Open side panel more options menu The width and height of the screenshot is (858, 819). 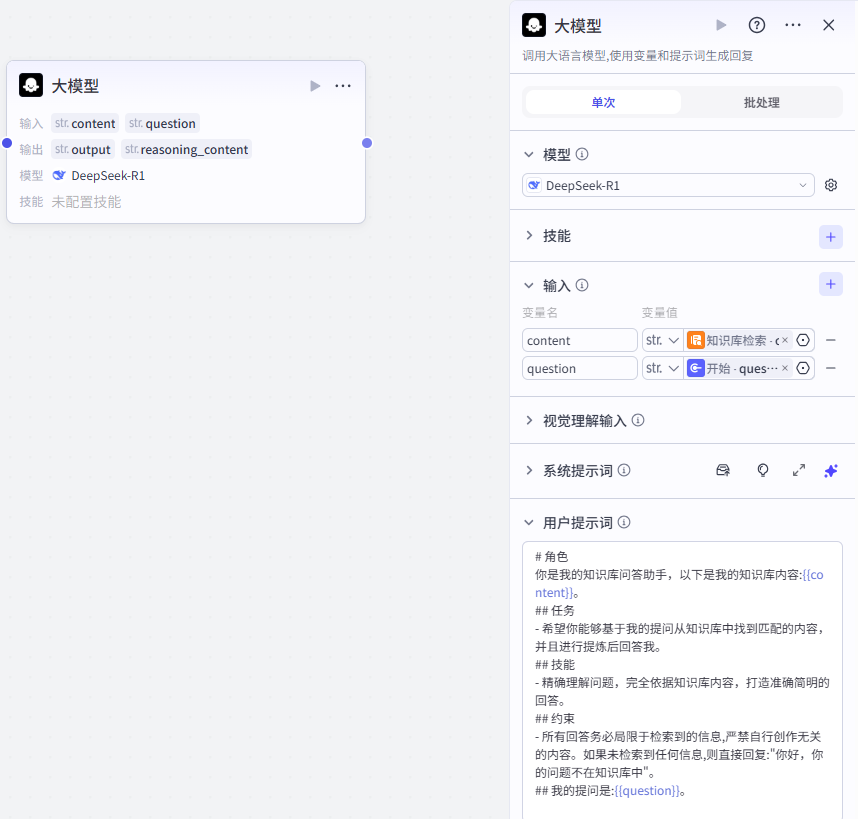tap(793, 25)
